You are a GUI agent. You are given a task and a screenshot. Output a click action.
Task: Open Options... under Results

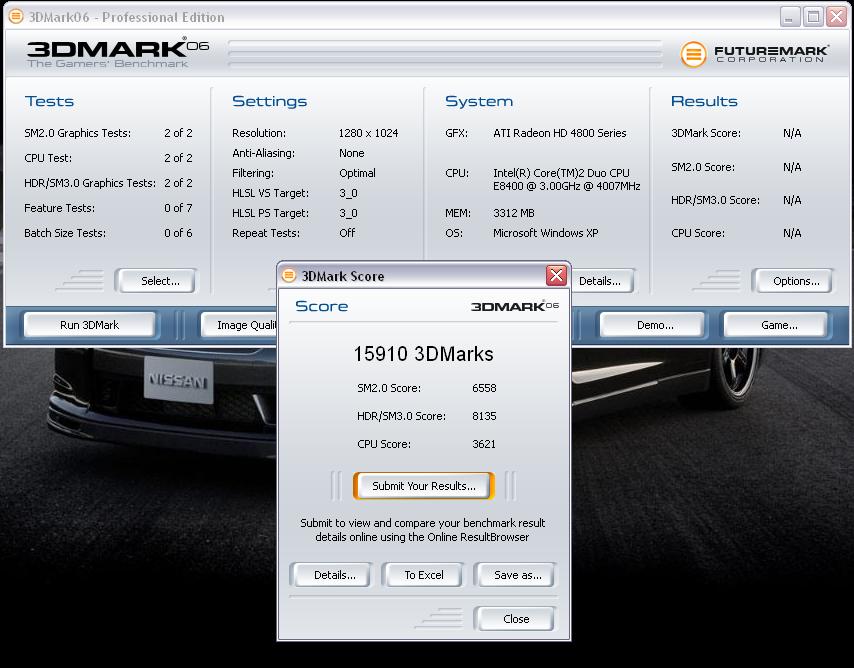[x=792, y=281]
